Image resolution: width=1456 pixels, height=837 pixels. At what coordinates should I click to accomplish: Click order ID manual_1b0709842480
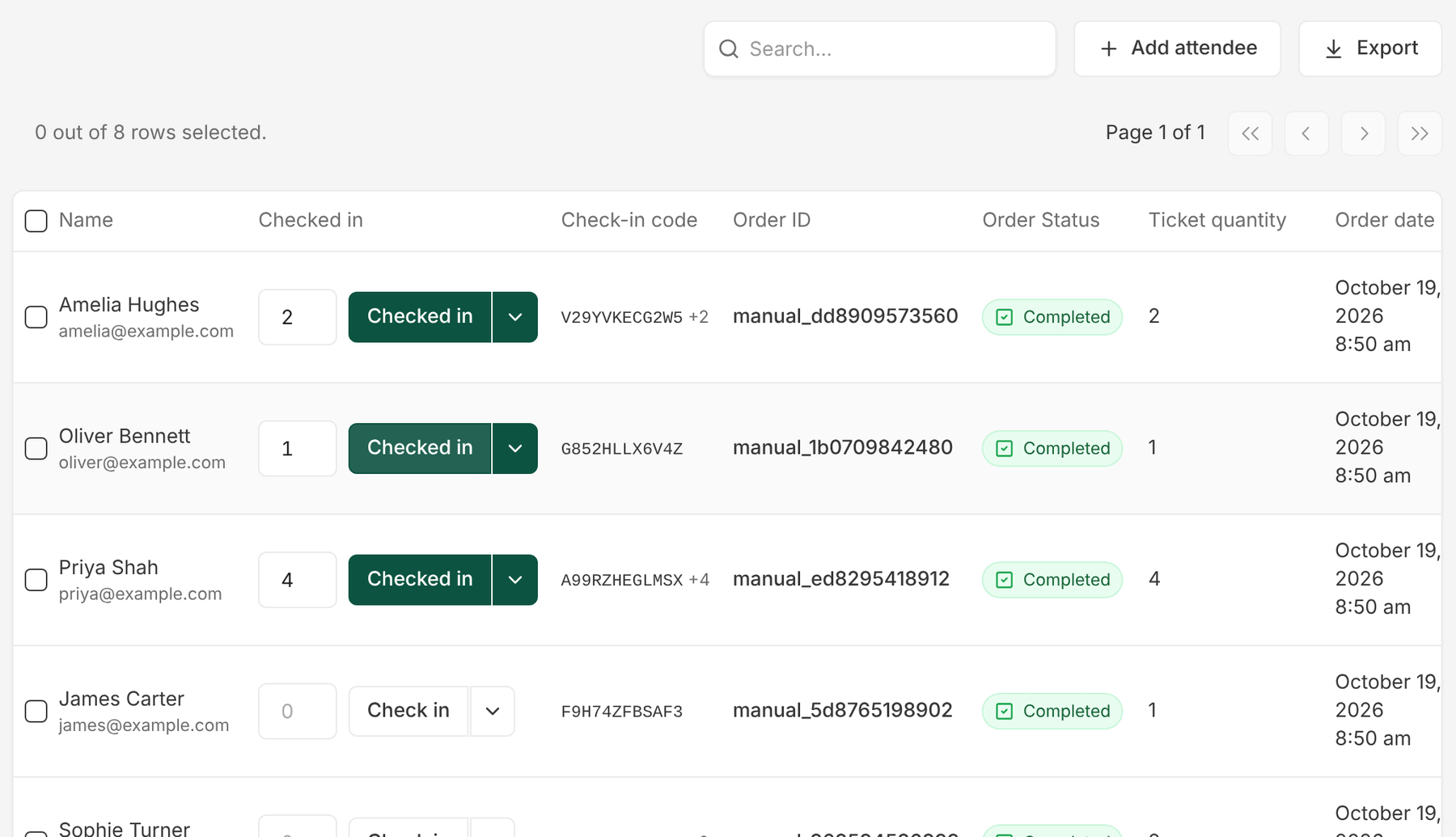(x=843, y=448)
